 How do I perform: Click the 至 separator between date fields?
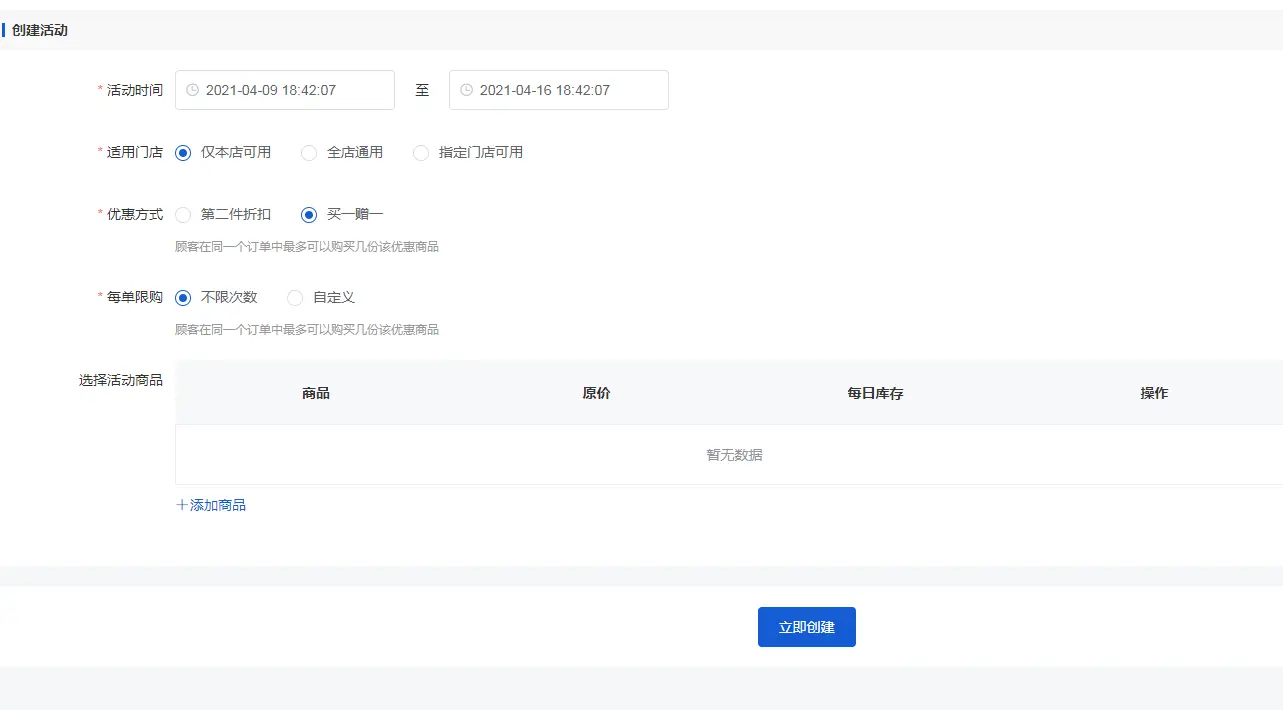[422, 90]
